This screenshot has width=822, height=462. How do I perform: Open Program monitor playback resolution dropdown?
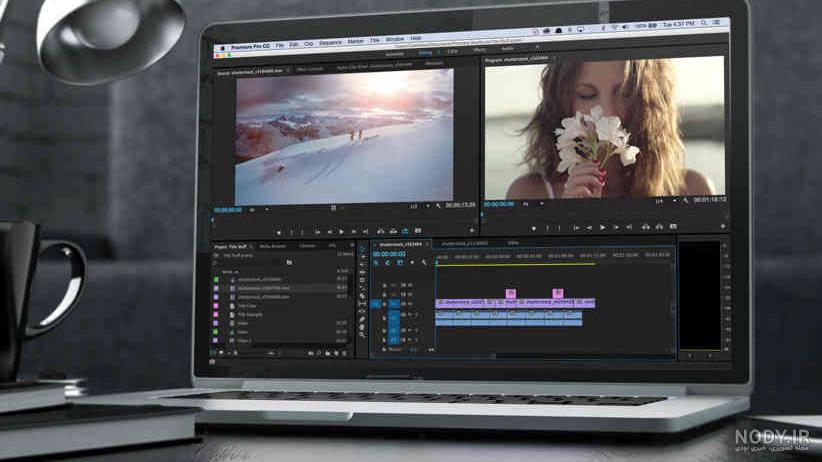point(666,201)
